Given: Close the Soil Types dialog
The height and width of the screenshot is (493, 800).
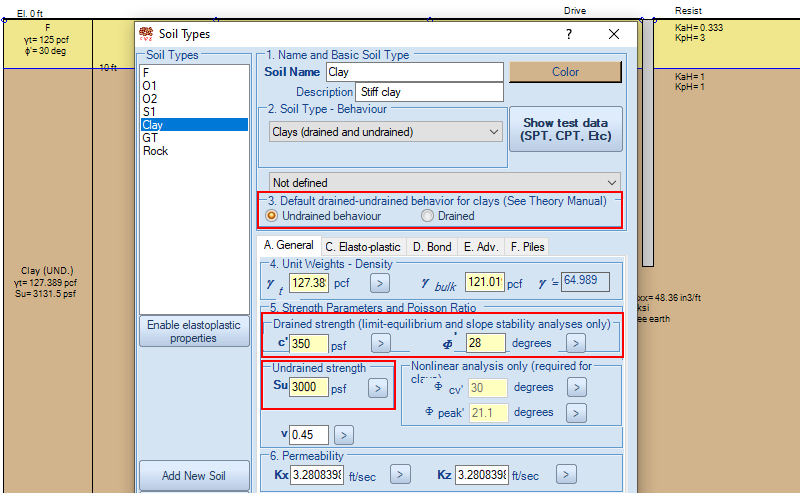Looking at the screenshot, I should 614,34.
